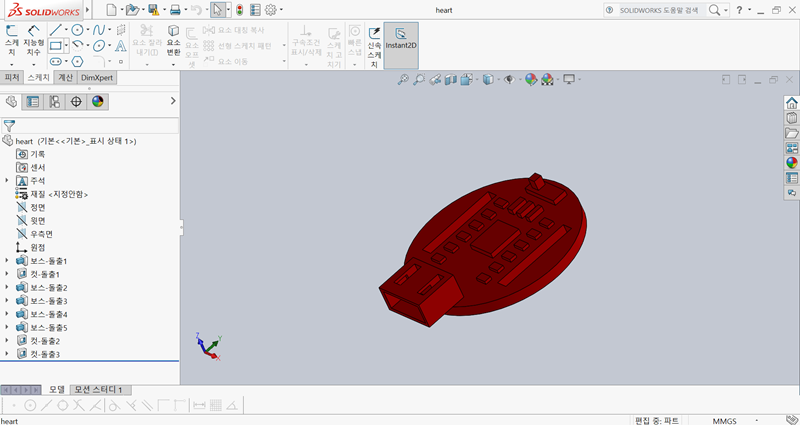Expand the SOLIDWORKS menu arrow
This screenshot has width=800, height=425.
(x=88, y=10)
